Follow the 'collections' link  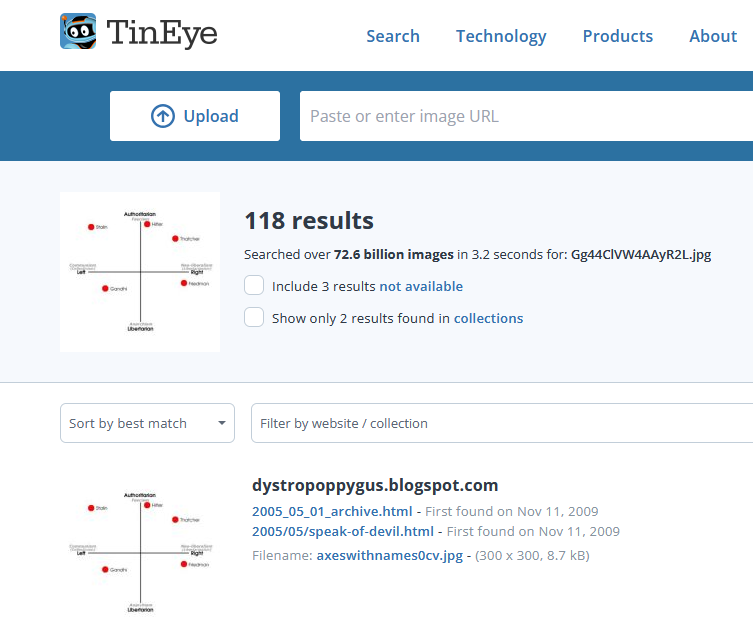click(x=488, y=318)
